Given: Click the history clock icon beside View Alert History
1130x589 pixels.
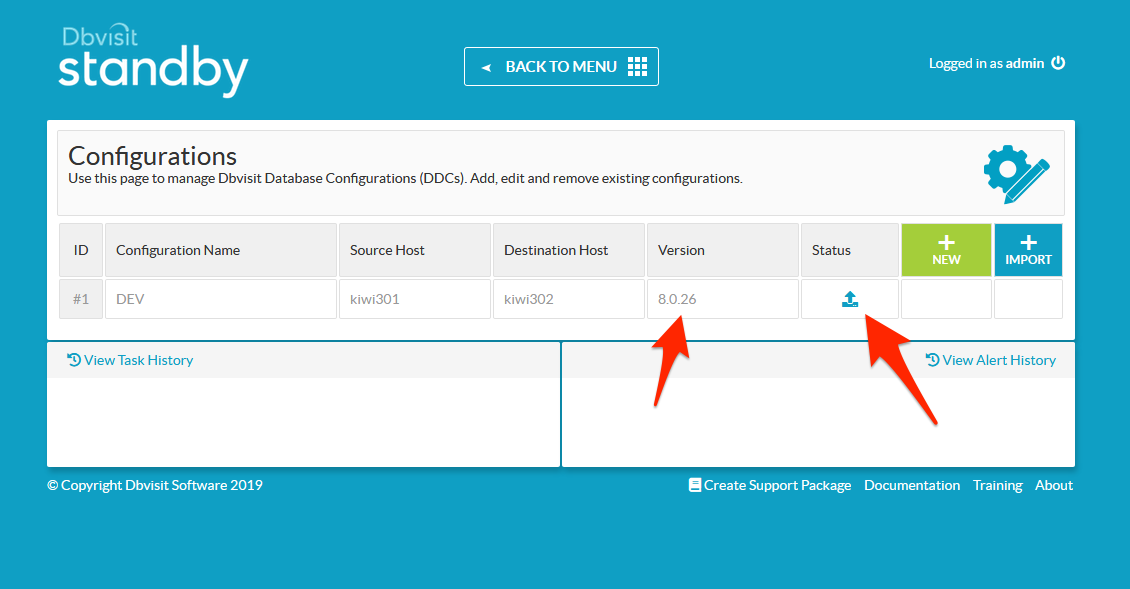Looking at the screenshot, I should (x=933, y=360).
